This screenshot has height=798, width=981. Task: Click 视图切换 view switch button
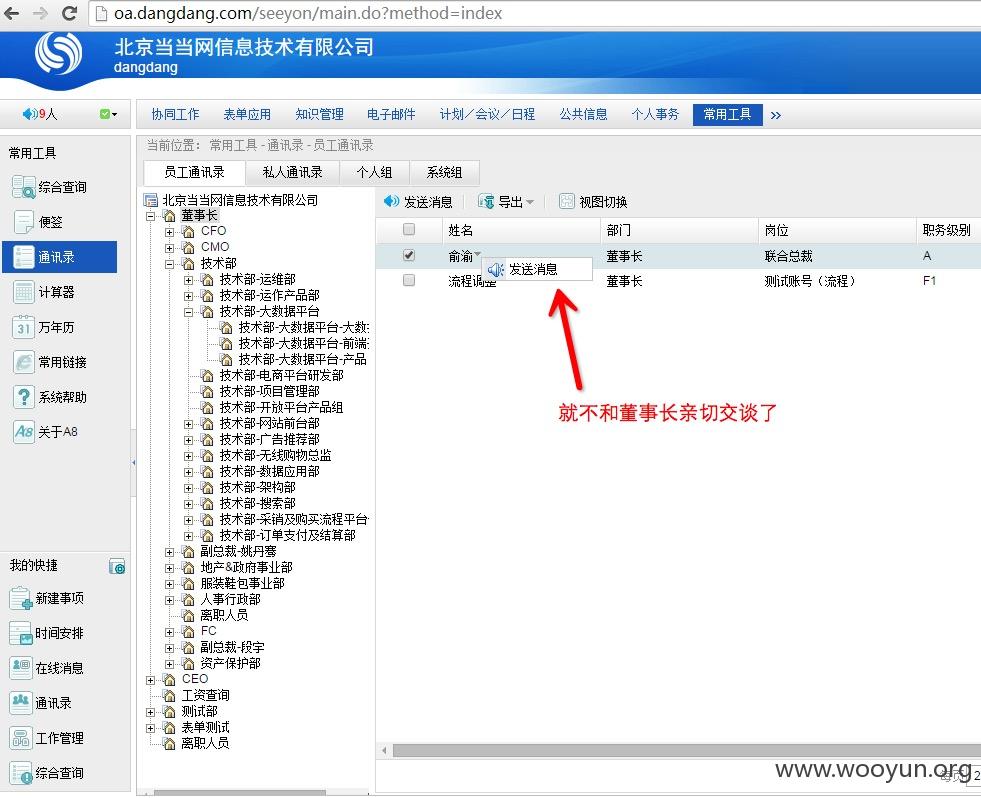593,202
